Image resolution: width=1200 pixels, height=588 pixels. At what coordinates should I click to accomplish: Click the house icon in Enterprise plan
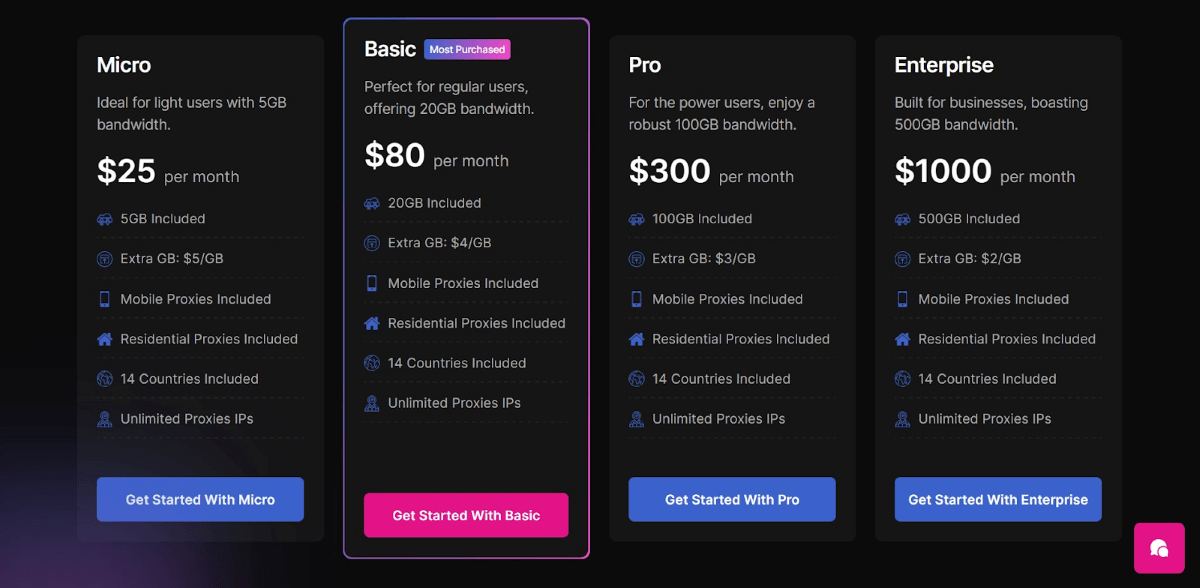coord(903,339)
